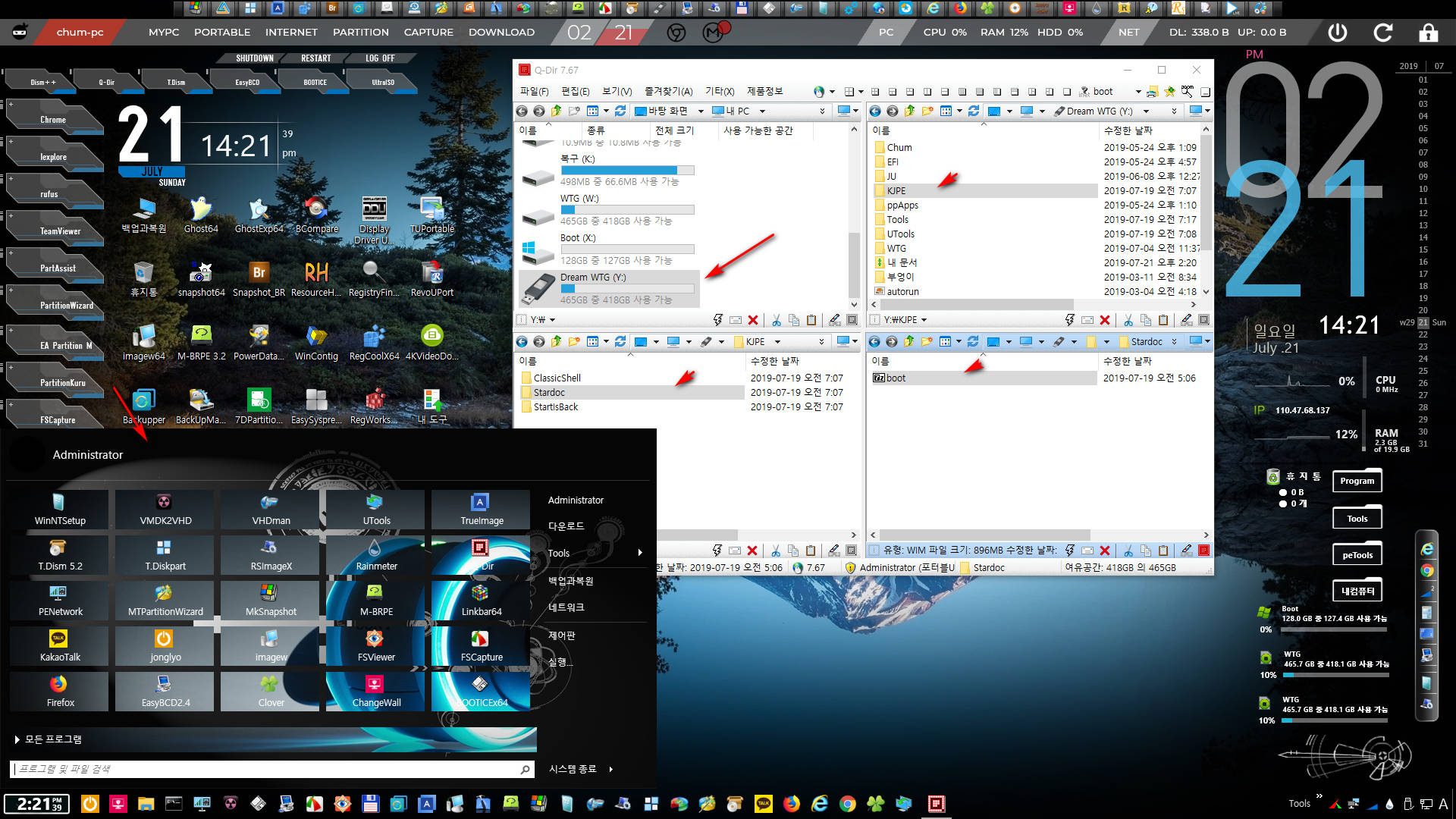Open 휴지통 recycle bin desktop icon
Viewport: 1456px width, 819px height.
[143, 279]
